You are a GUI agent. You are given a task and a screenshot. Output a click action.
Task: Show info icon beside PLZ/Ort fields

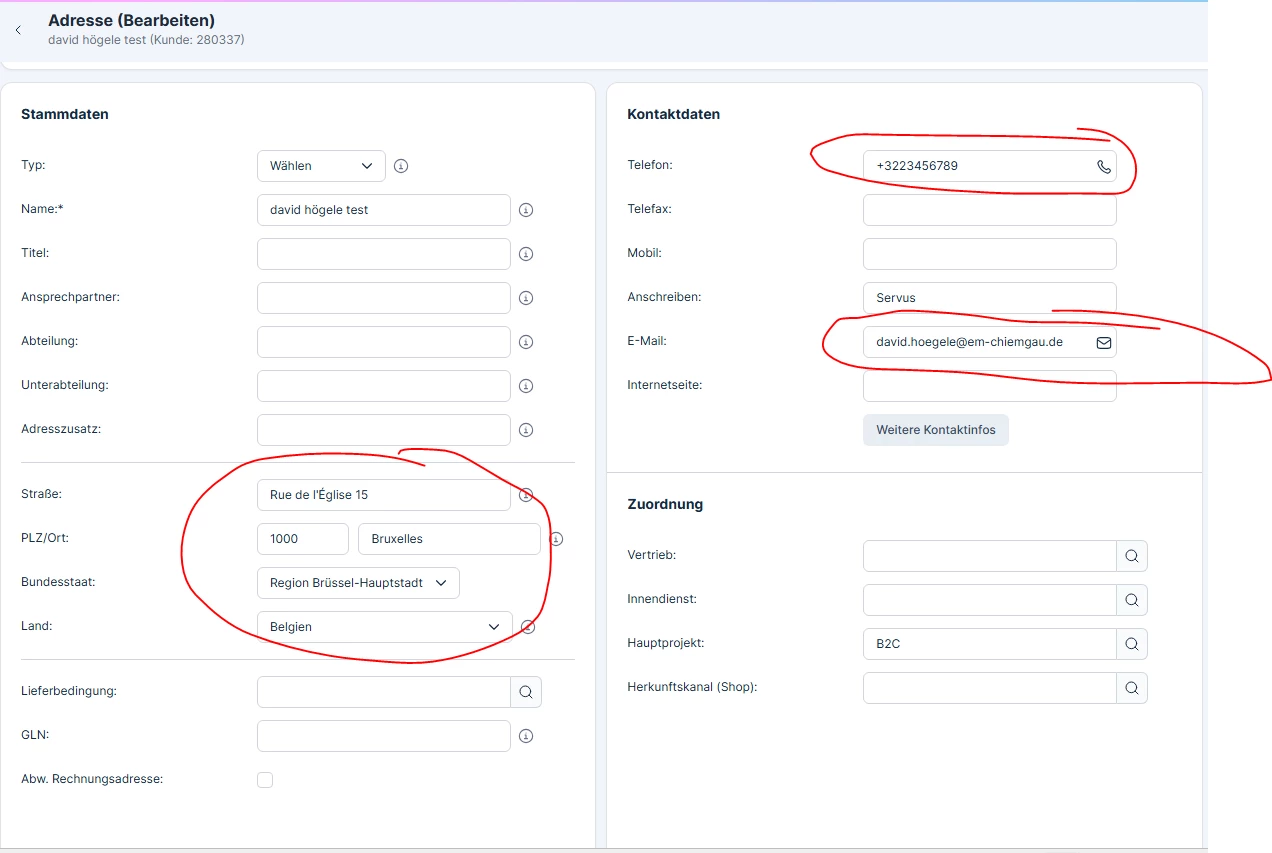tap(557, 539)
